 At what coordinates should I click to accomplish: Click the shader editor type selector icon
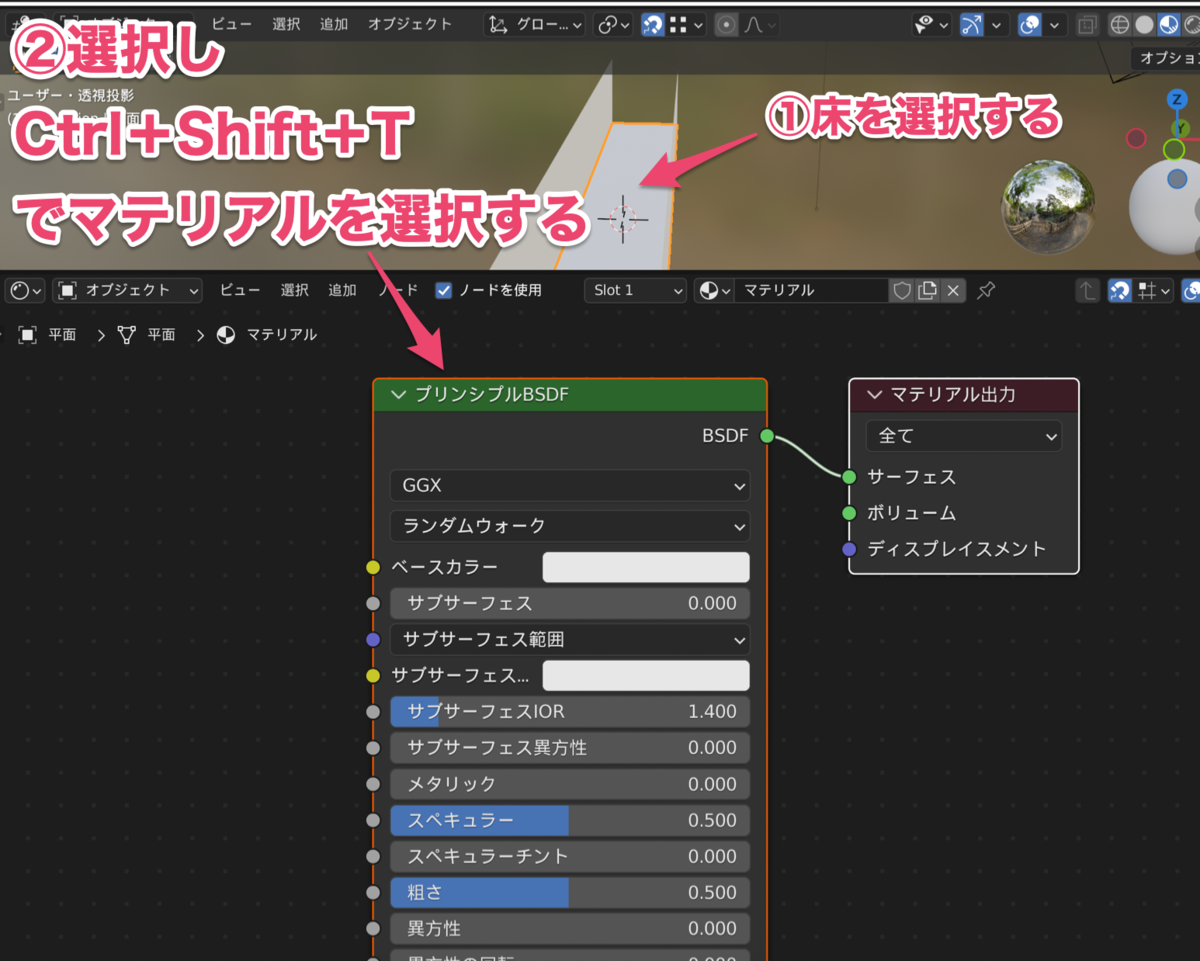point(22,290)
